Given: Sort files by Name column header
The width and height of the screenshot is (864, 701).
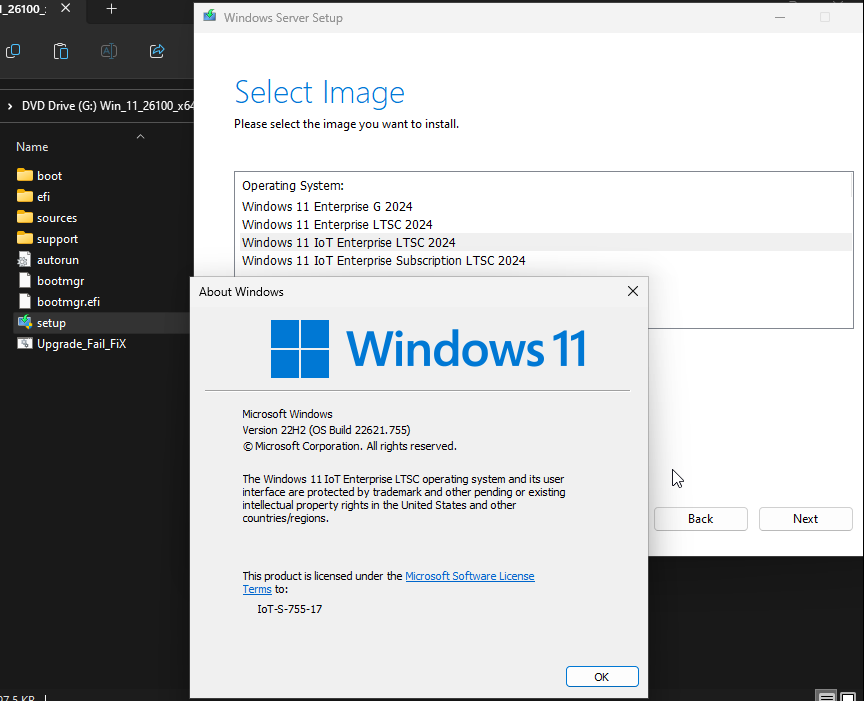Looking at the screenshot, I should pyautogui.click(x=32, y=147).
